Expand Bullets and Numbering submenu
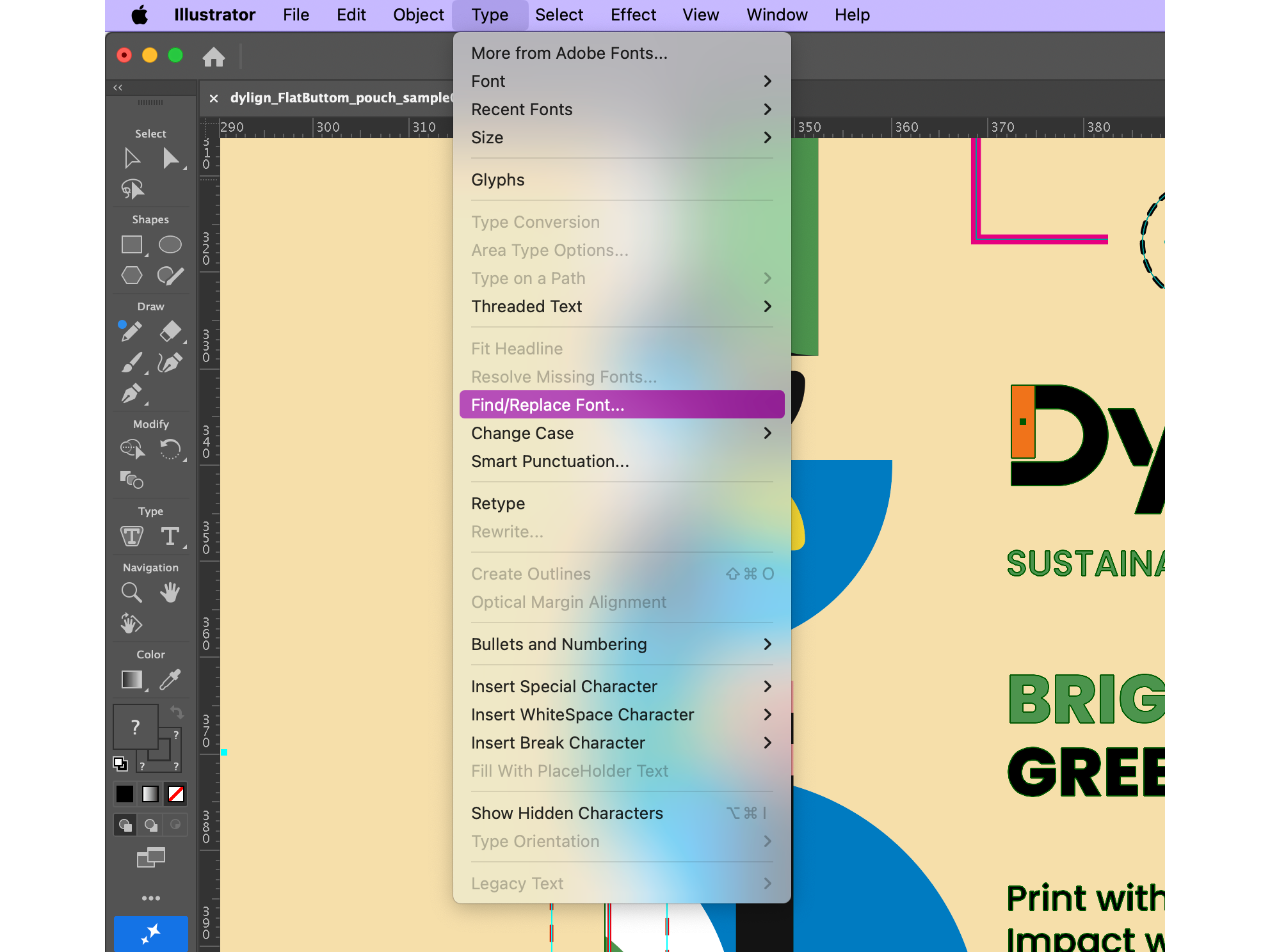1270x952 pixels. [622, 644]
